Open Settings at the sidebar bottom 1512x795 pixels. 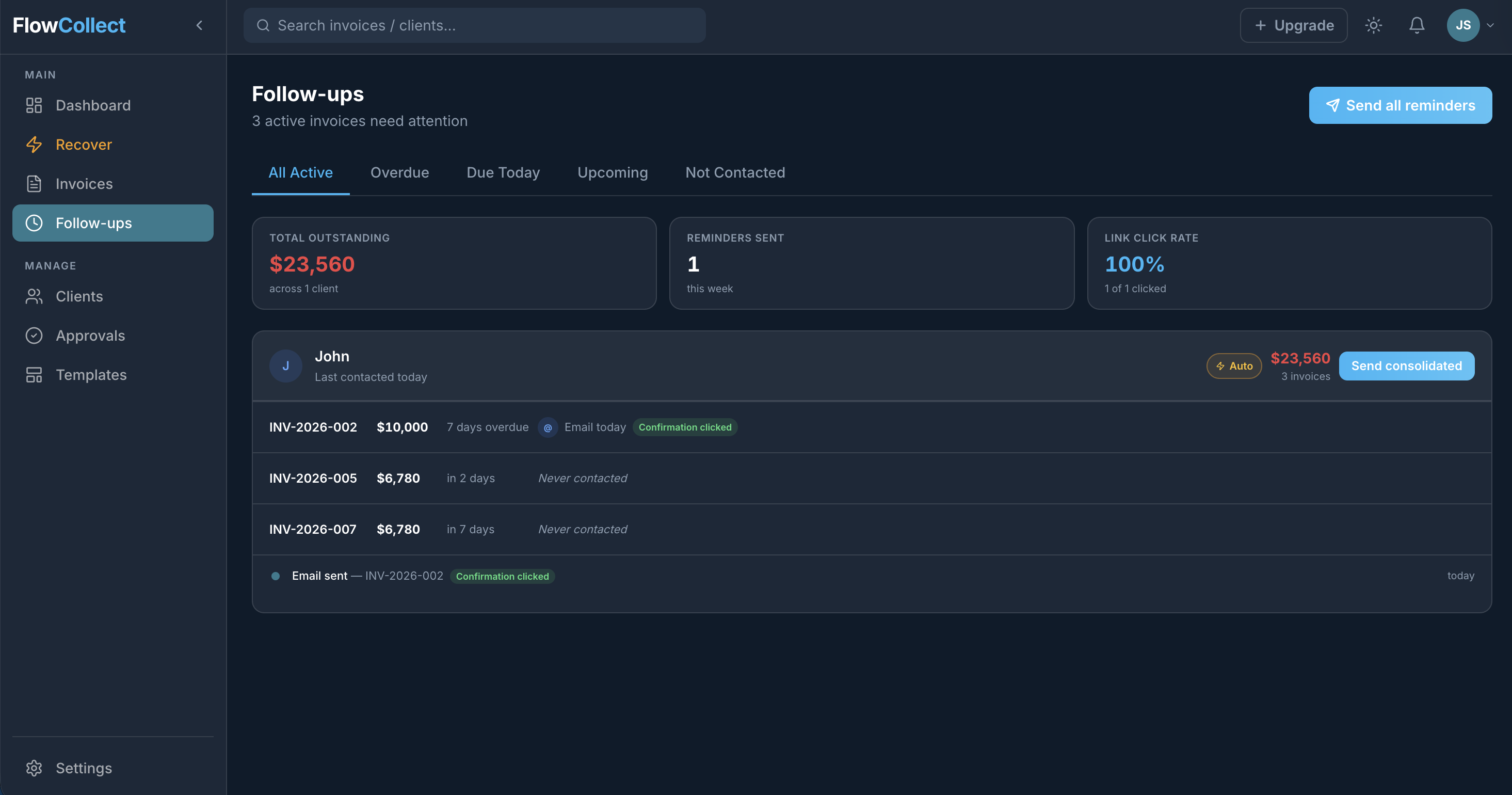112,768
